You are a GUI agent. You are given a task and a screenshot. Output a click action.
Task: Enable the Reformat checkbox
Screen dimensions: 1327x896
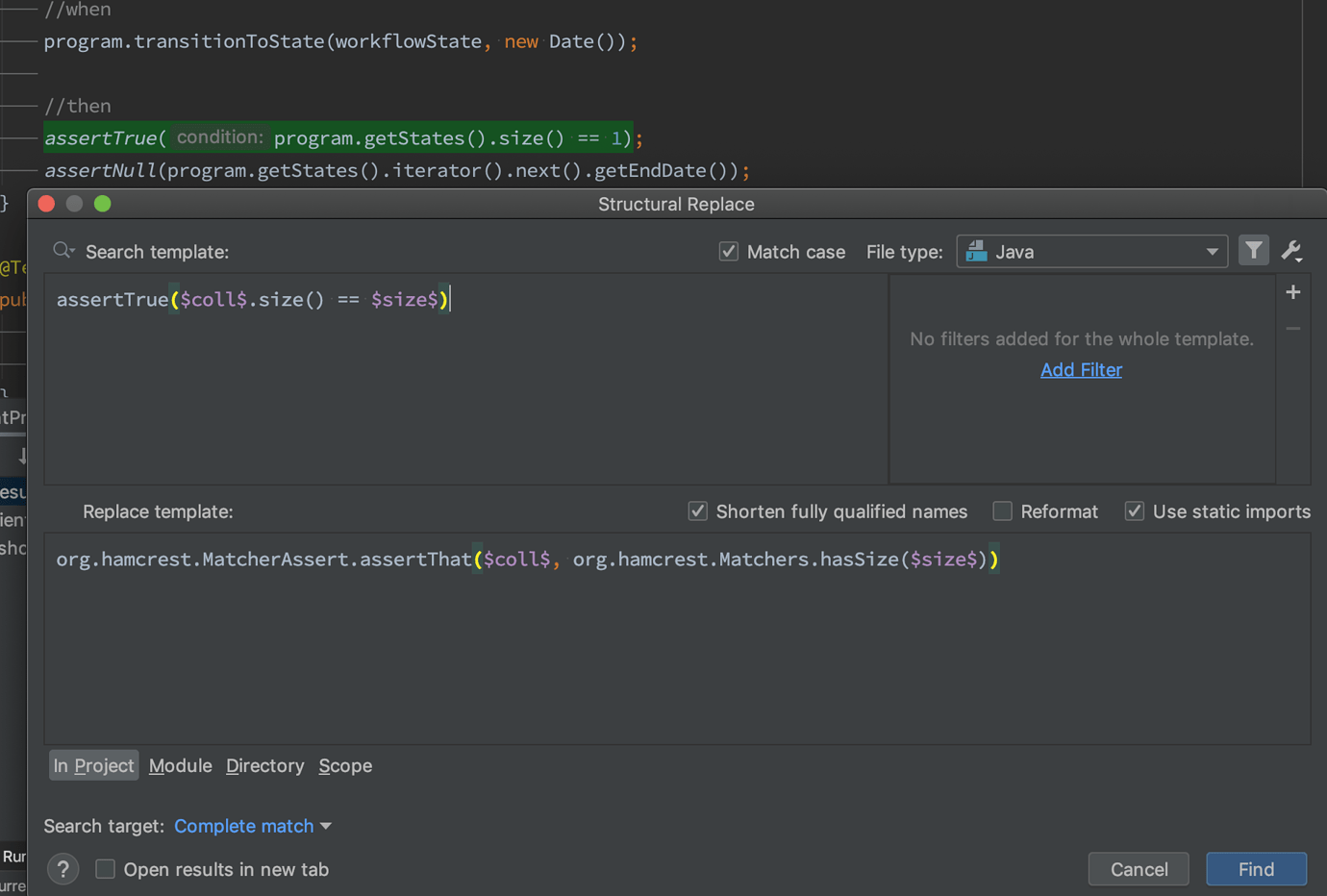pos(1002,511)
